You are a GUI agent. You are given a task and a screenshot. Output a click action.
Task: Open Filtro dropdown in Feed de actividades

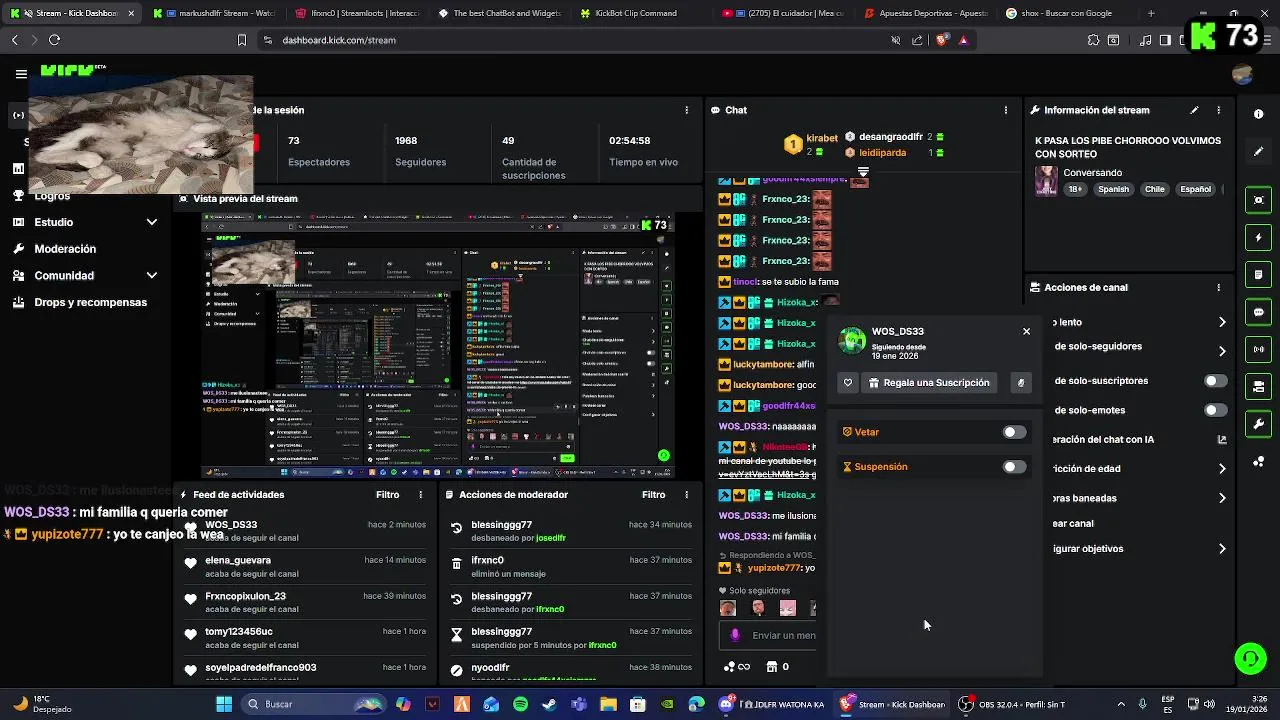point(387,495)
